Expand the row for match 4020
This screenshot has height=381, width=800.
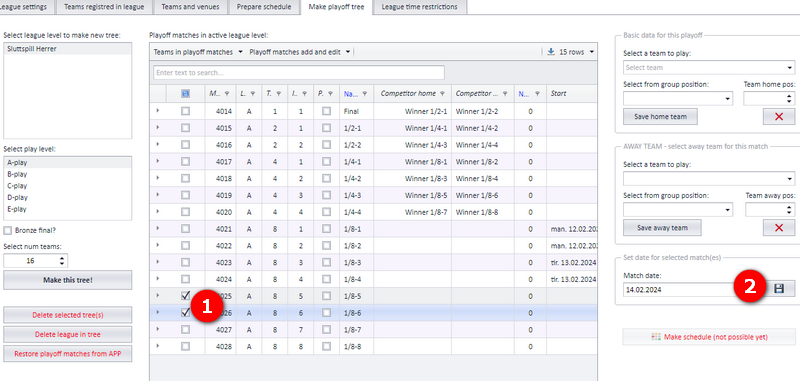pos(158,212)
